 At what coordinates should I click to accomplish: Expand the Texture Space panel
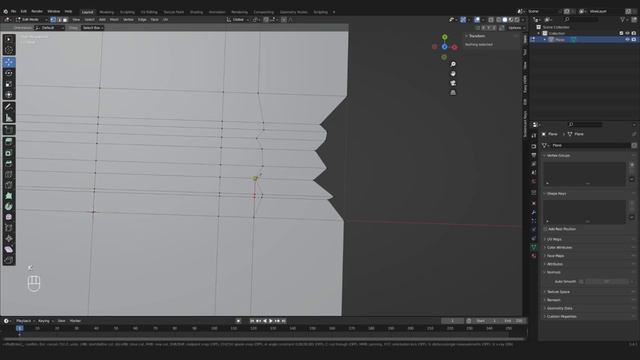point(558,291)
